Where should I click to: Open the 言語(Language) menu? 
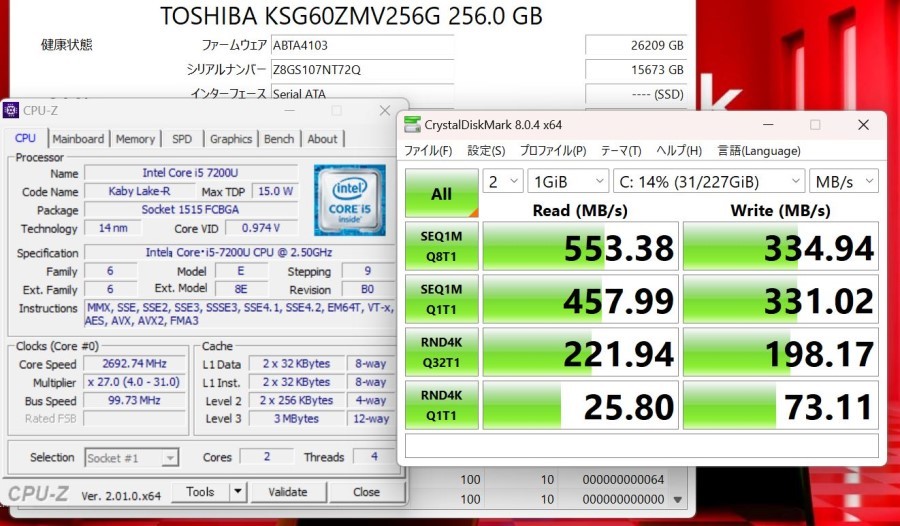[759, 150]
